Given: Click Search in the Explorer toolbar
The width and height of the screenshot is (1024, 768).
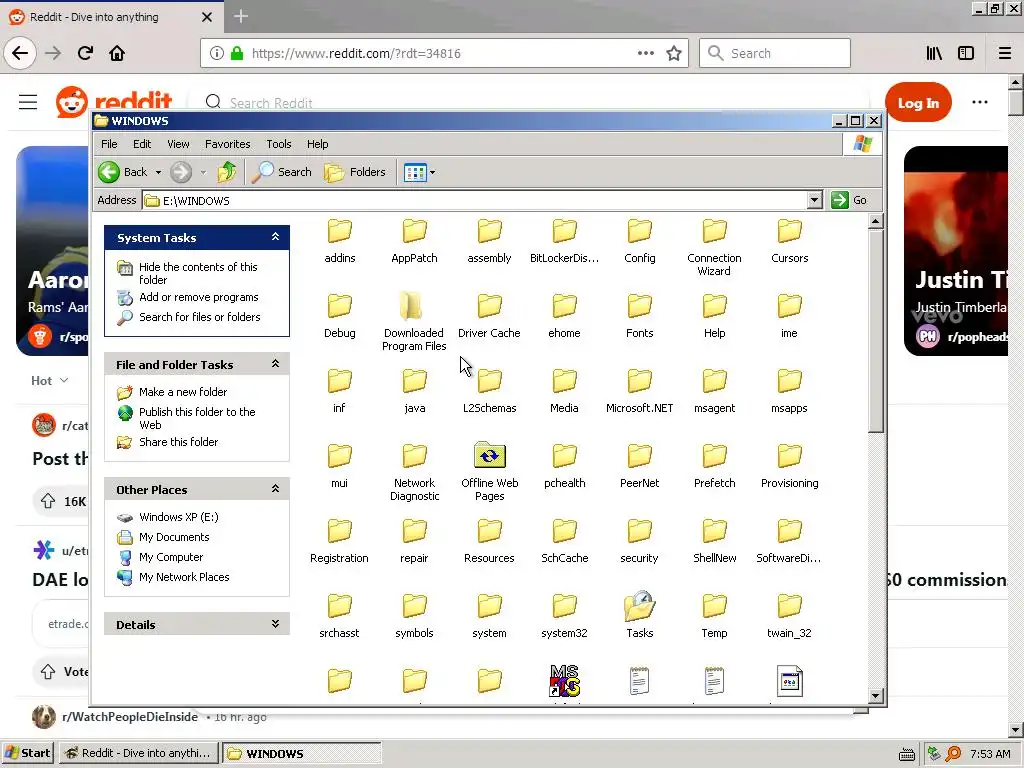Looking at the screenshot, I should click(282, 172).
